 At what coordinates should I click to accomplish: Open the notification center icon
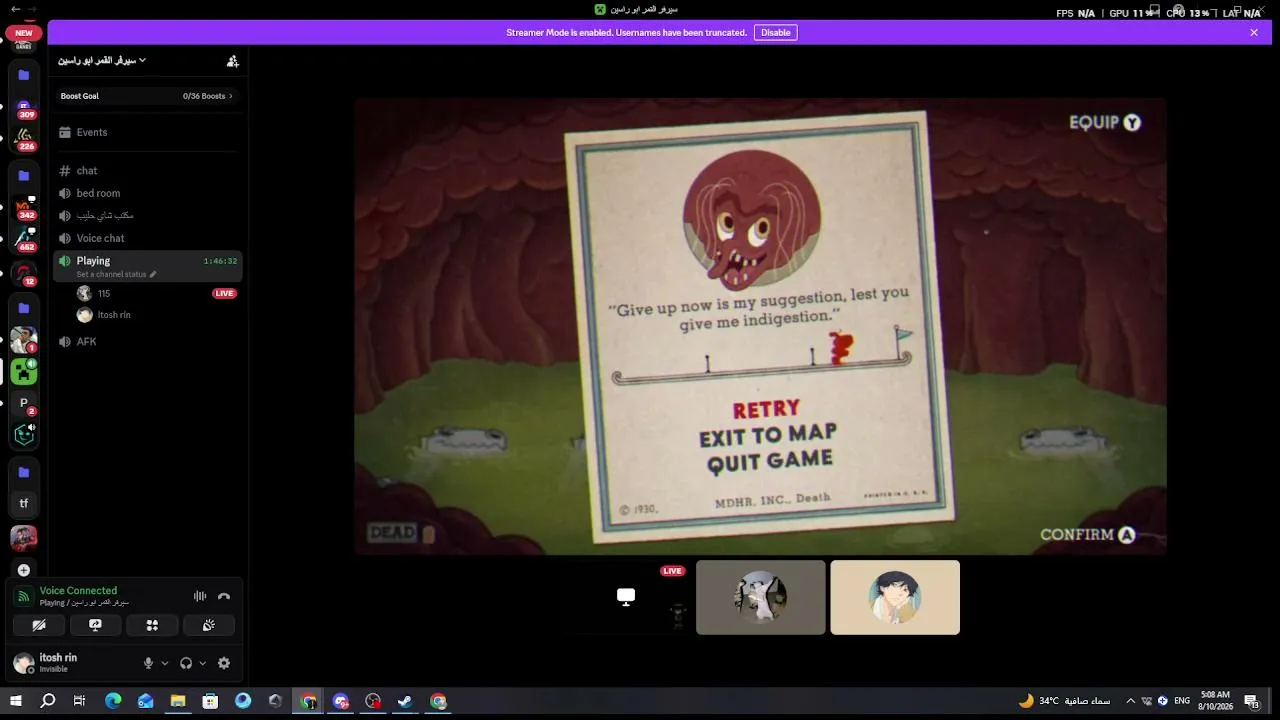pyautogui.click(x=1251, y=701)
